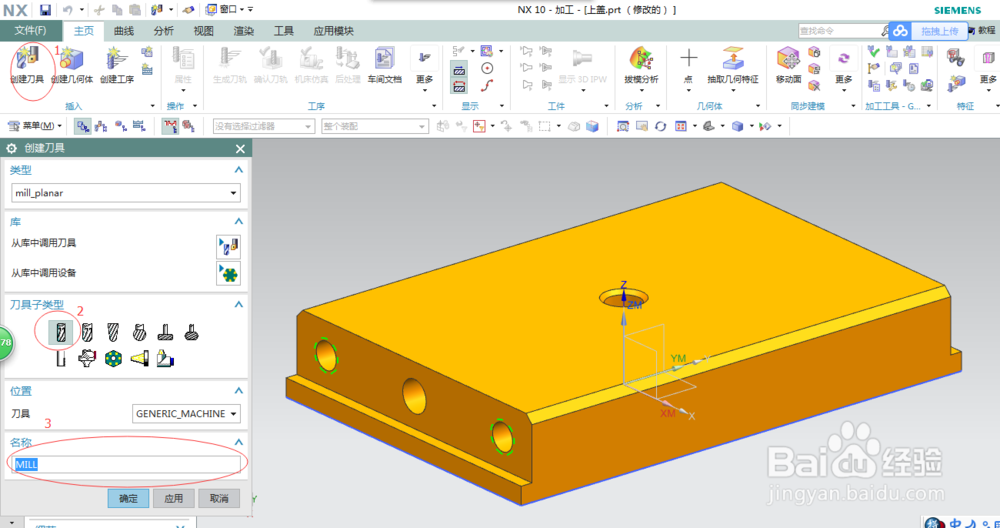
Task: Click the 取消 button
Action: coord(219,499)
